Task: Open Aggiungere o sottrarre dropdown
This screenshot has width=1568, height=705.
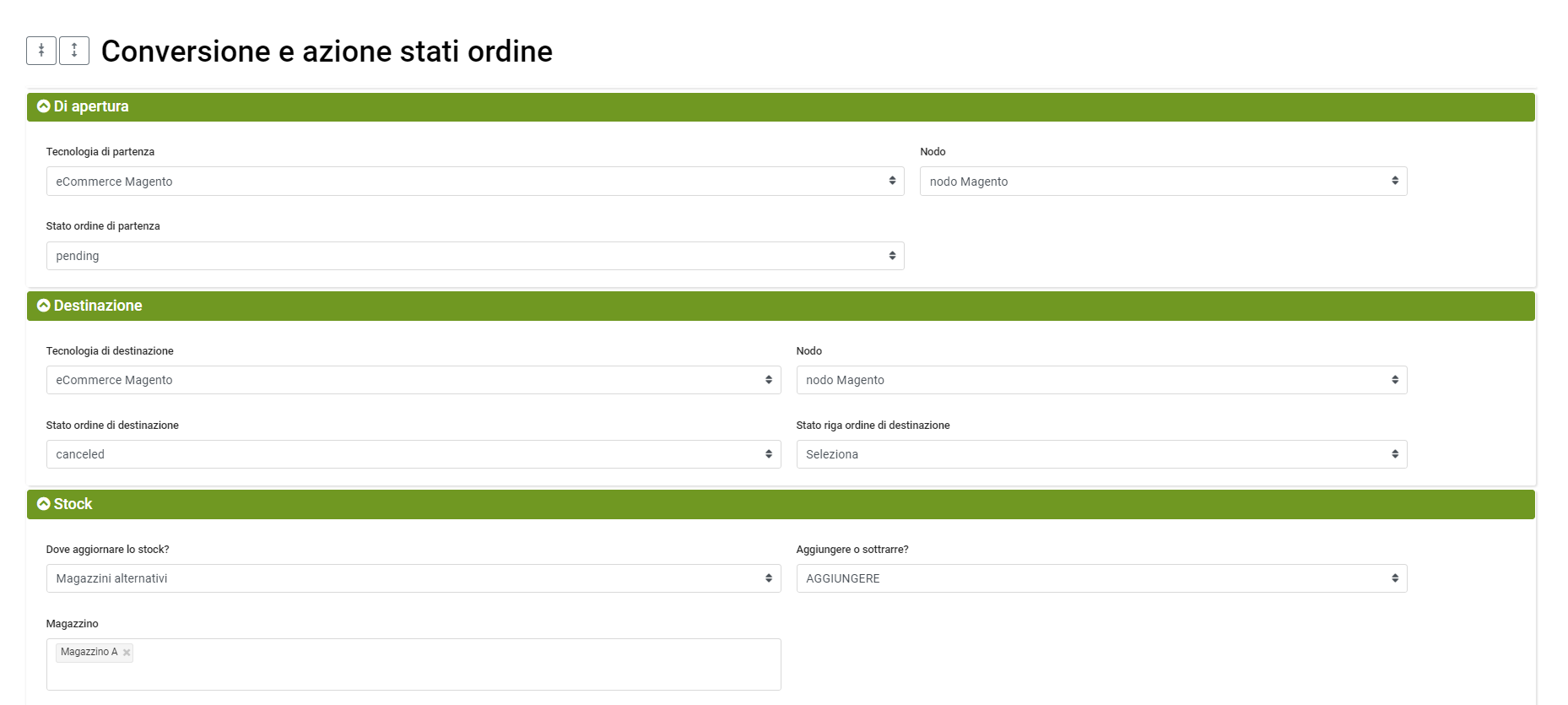Action: [x=1100, y=578]
